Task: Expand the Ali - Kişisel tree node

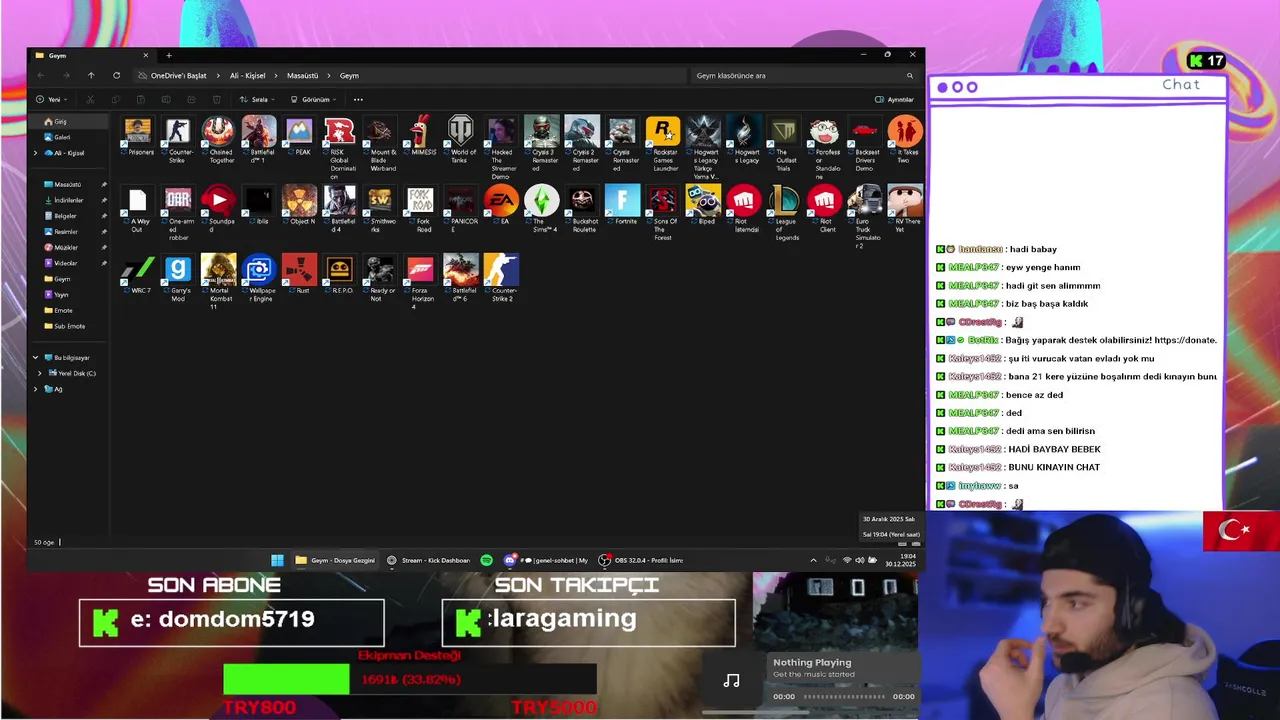Action: [36, 153]
